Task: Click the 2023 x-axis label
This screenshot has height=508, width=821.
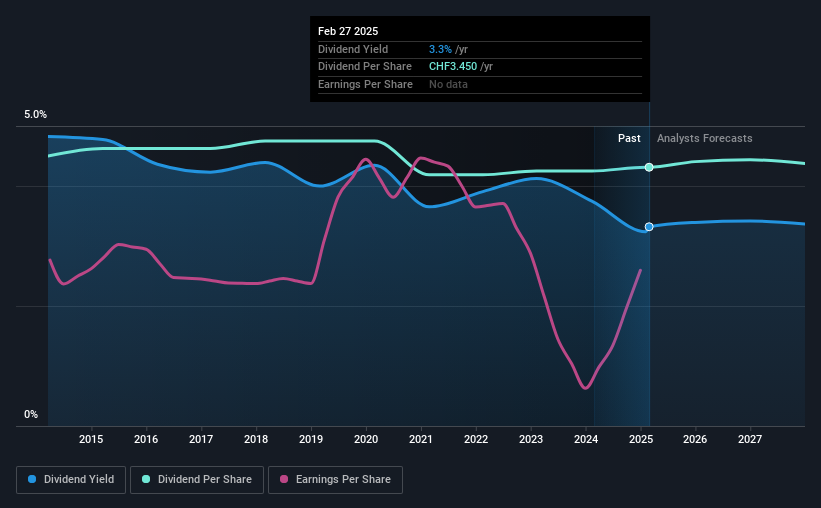Action: coord(531,439)
